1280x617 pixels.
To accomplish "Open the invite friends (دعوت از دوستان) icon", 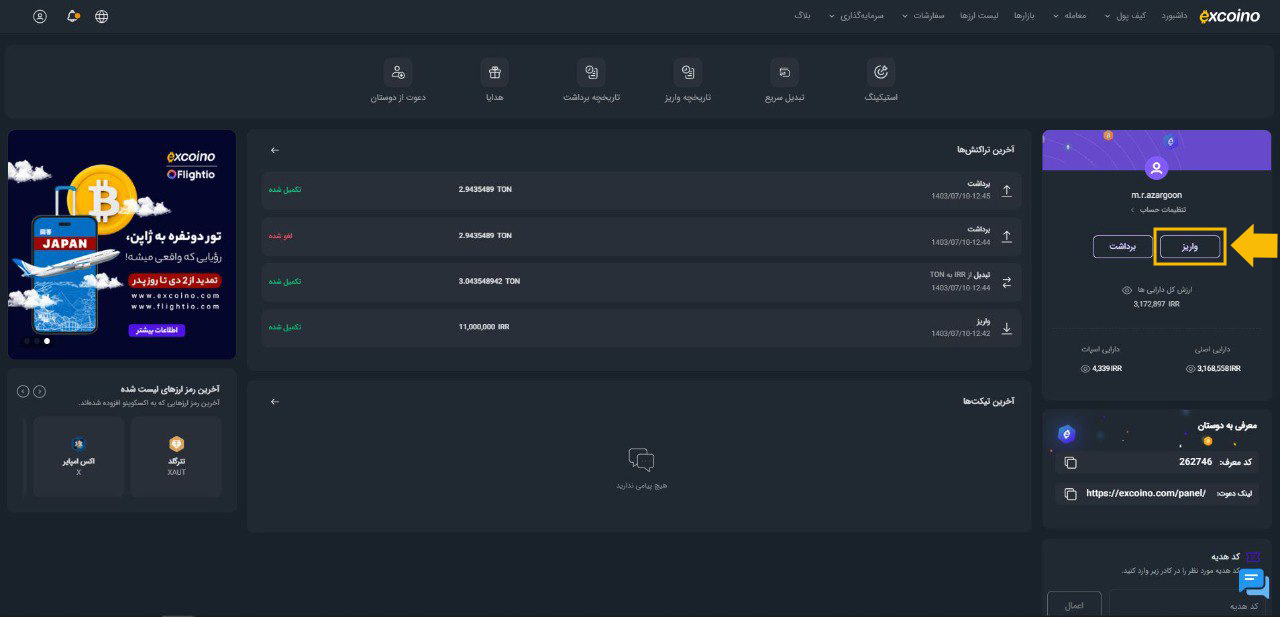I will click(x=398, y=72).
